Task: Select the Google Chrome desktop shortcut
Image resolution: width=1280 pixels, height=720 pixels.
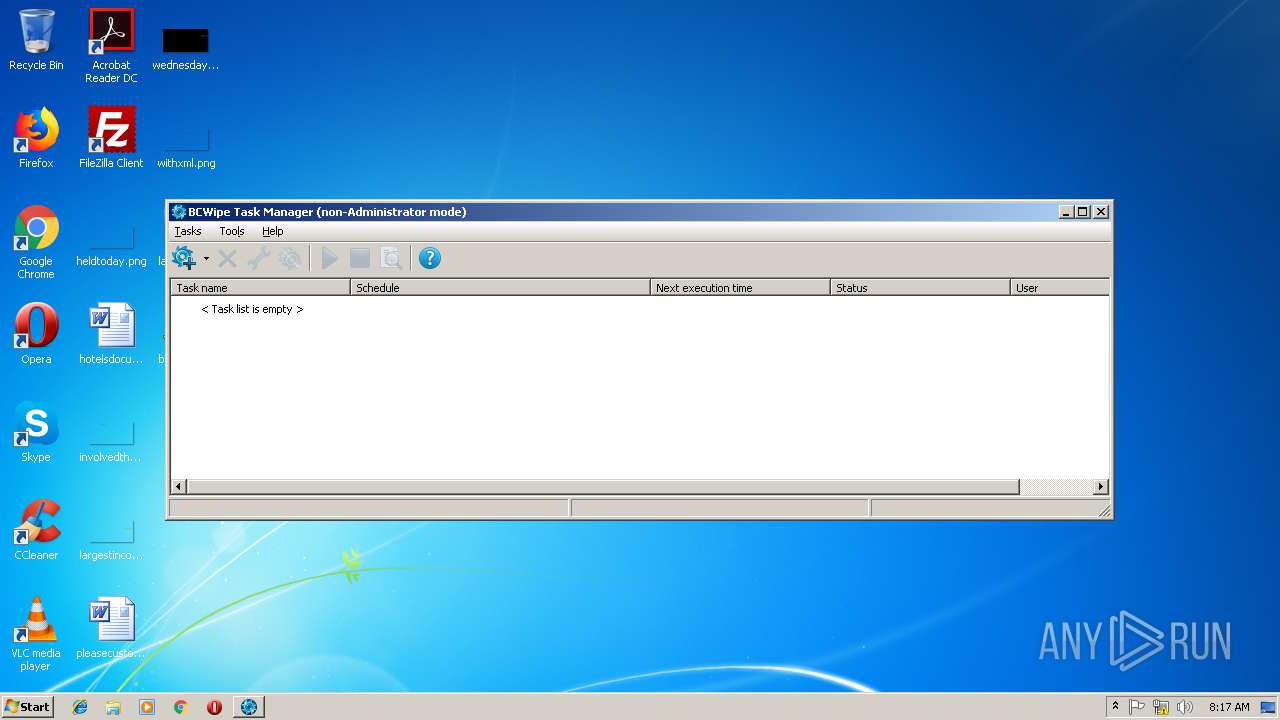Action: coord(36,242)
